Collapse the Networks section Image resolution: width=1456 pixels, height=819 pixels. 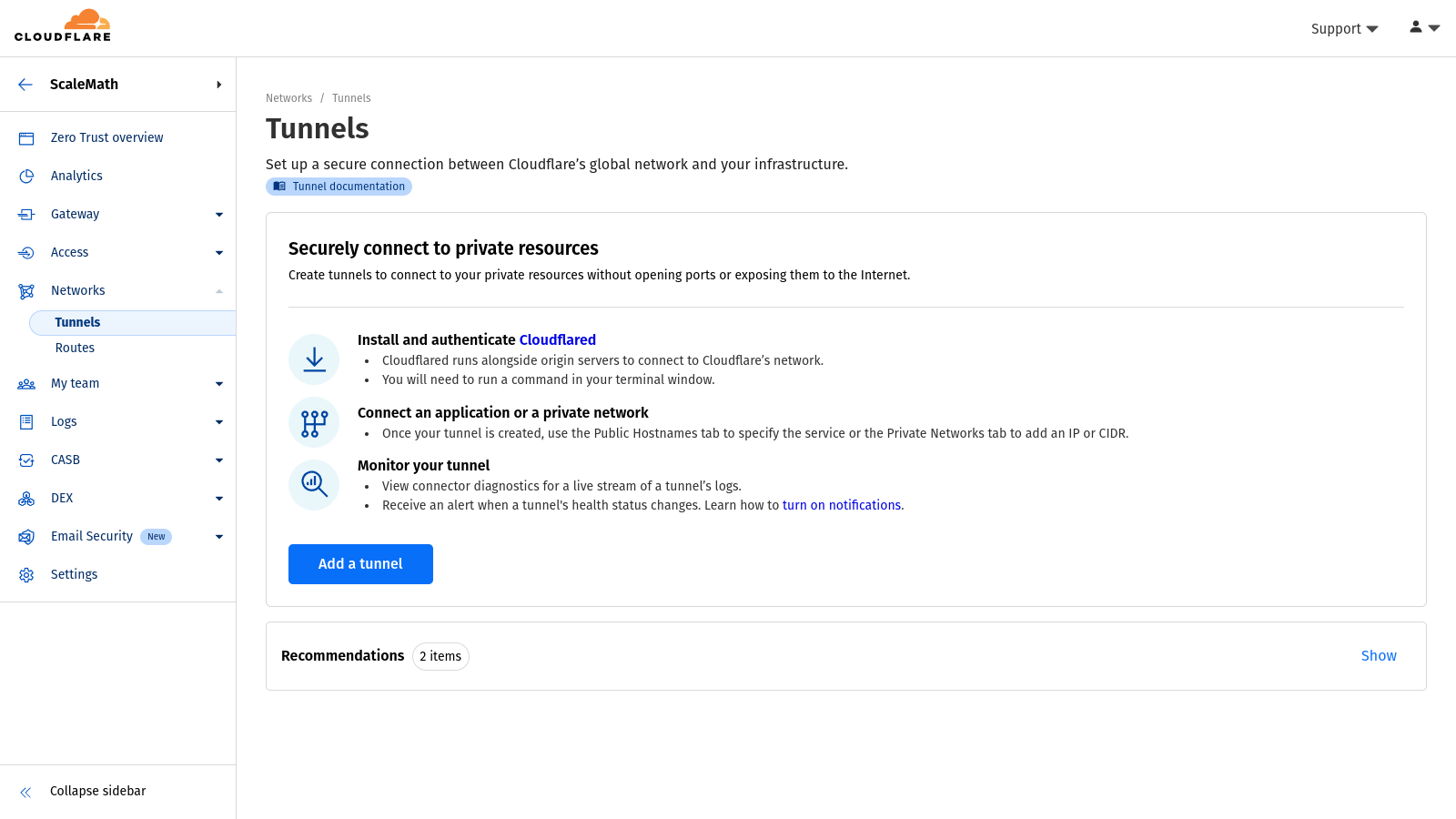tap(218, 291)
